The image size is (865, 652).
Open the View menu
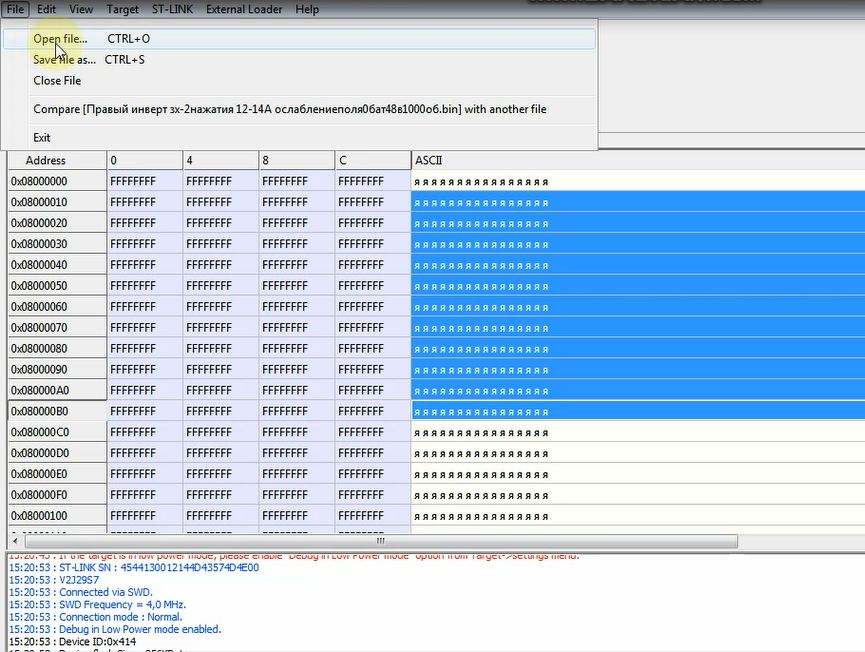coord(81,9)
